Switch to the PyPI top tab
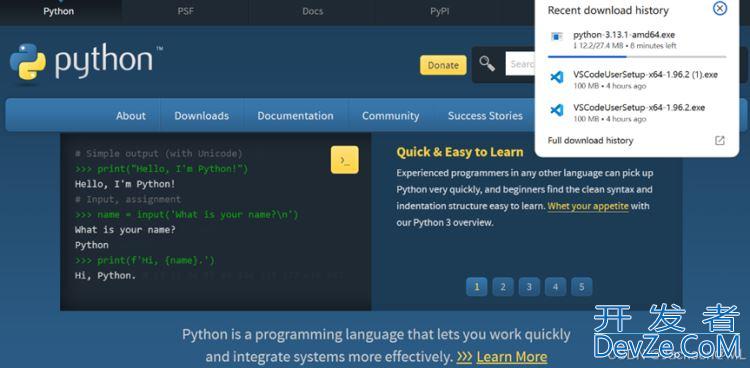 pyautogui.click(x=440, y=12)
